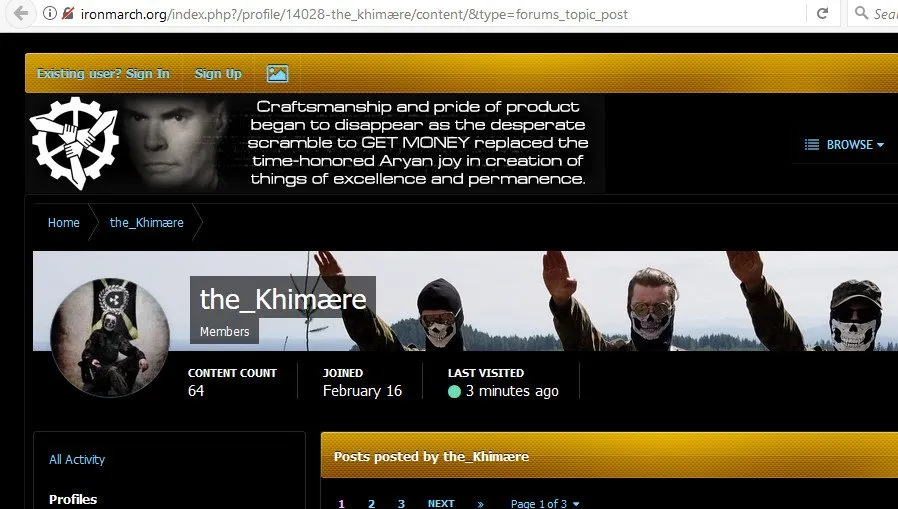Viewport: 898px width, 509px height.
Task: Open the Page 1 of 3 dropdown
Action: pos(545,503)
